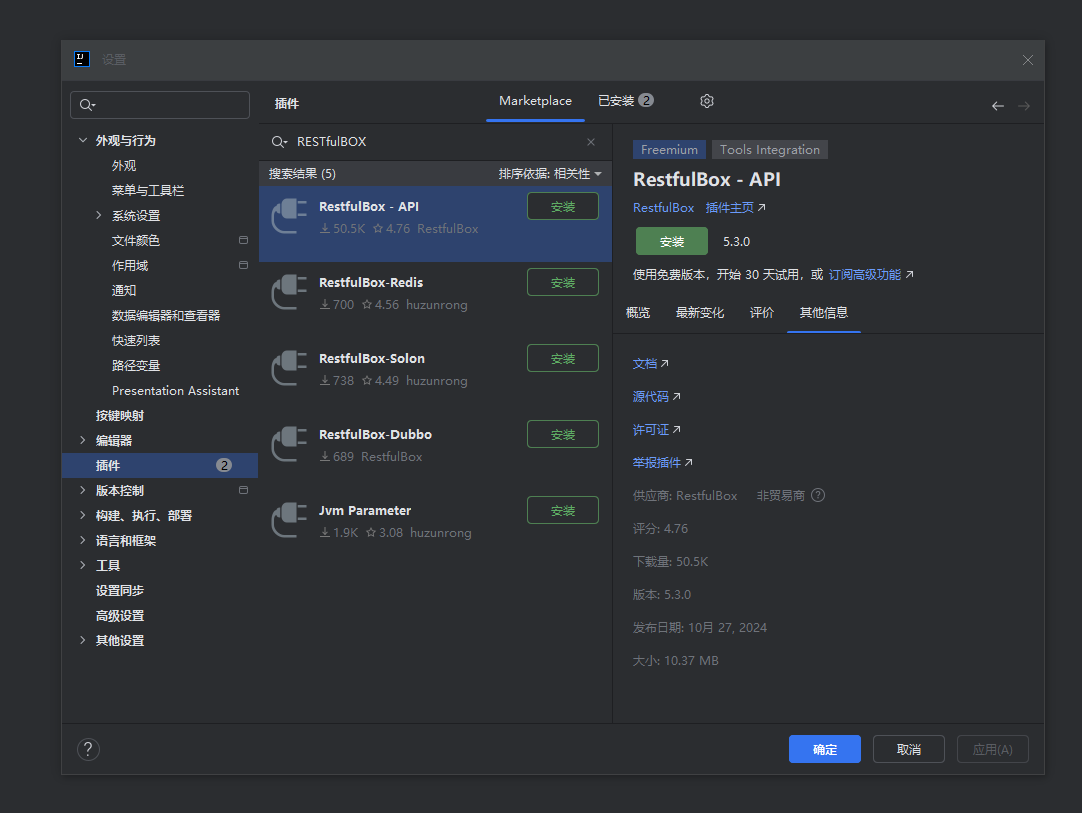1082x813 pixels.
Task: Click the RestfulBox-Solon plugin icon
Action: (x=289, y=369)
